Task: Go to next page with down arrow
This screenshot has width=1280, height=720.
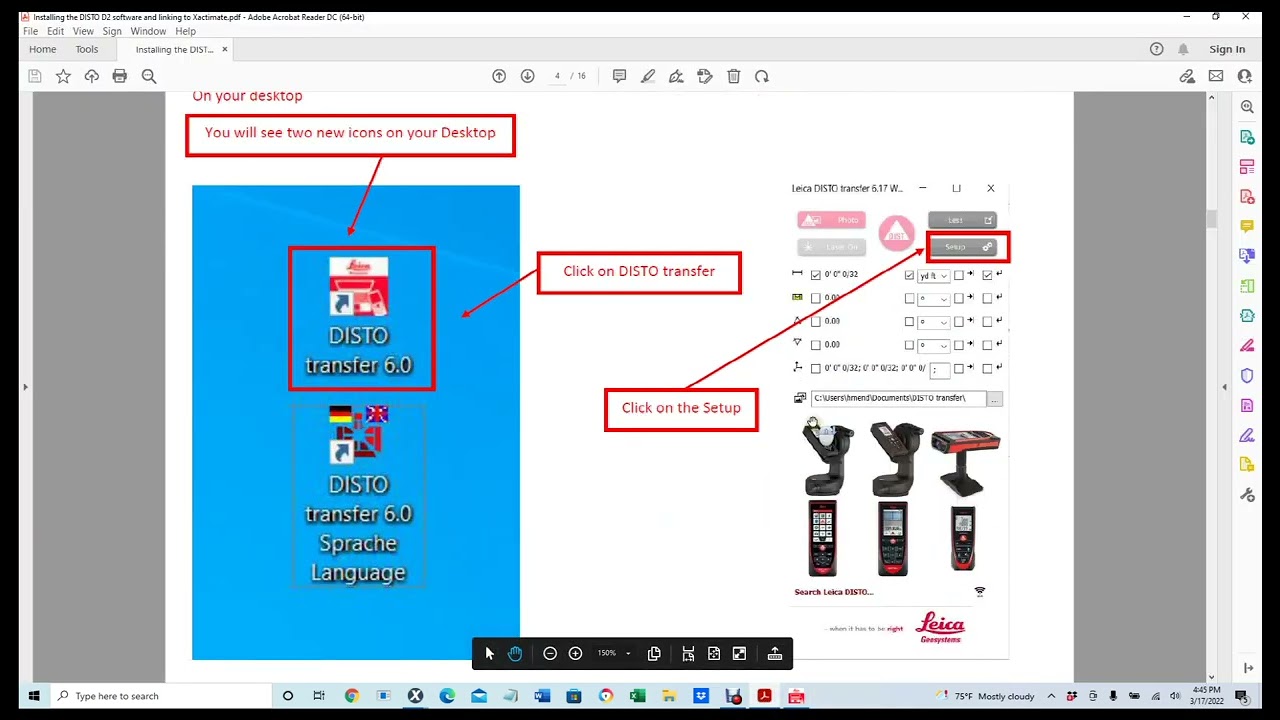Action: tap(528, 76)
